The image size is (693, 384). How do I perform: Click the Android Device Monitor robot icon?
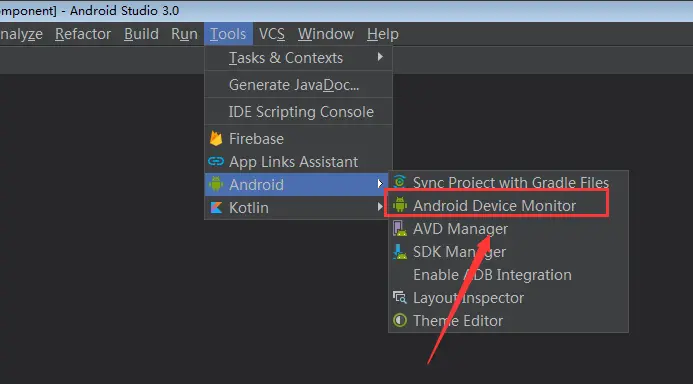pyautogui.click(x=400, y=205)
